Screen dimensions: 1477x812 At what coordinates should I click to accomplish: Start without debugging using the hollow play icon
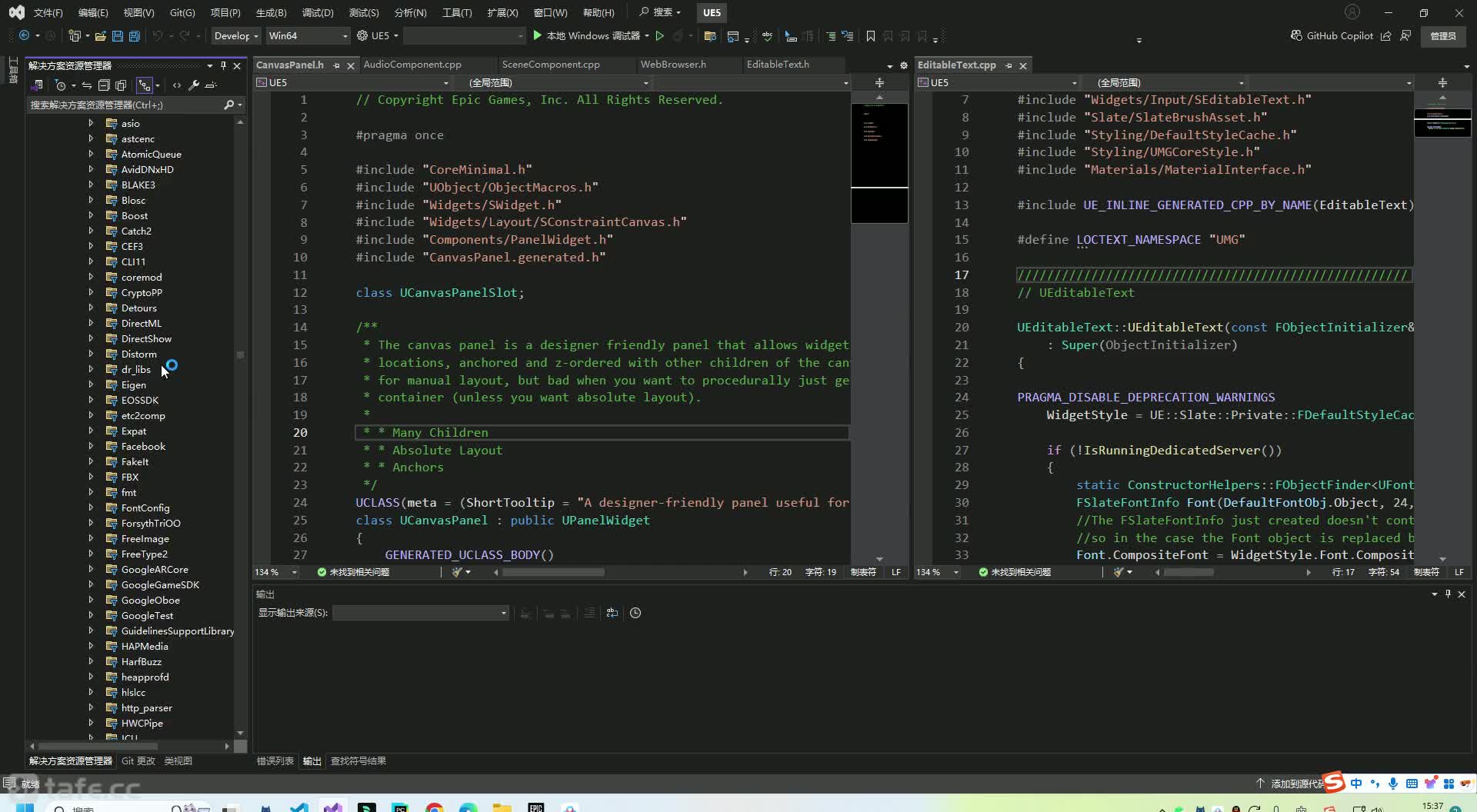point(659,36)
